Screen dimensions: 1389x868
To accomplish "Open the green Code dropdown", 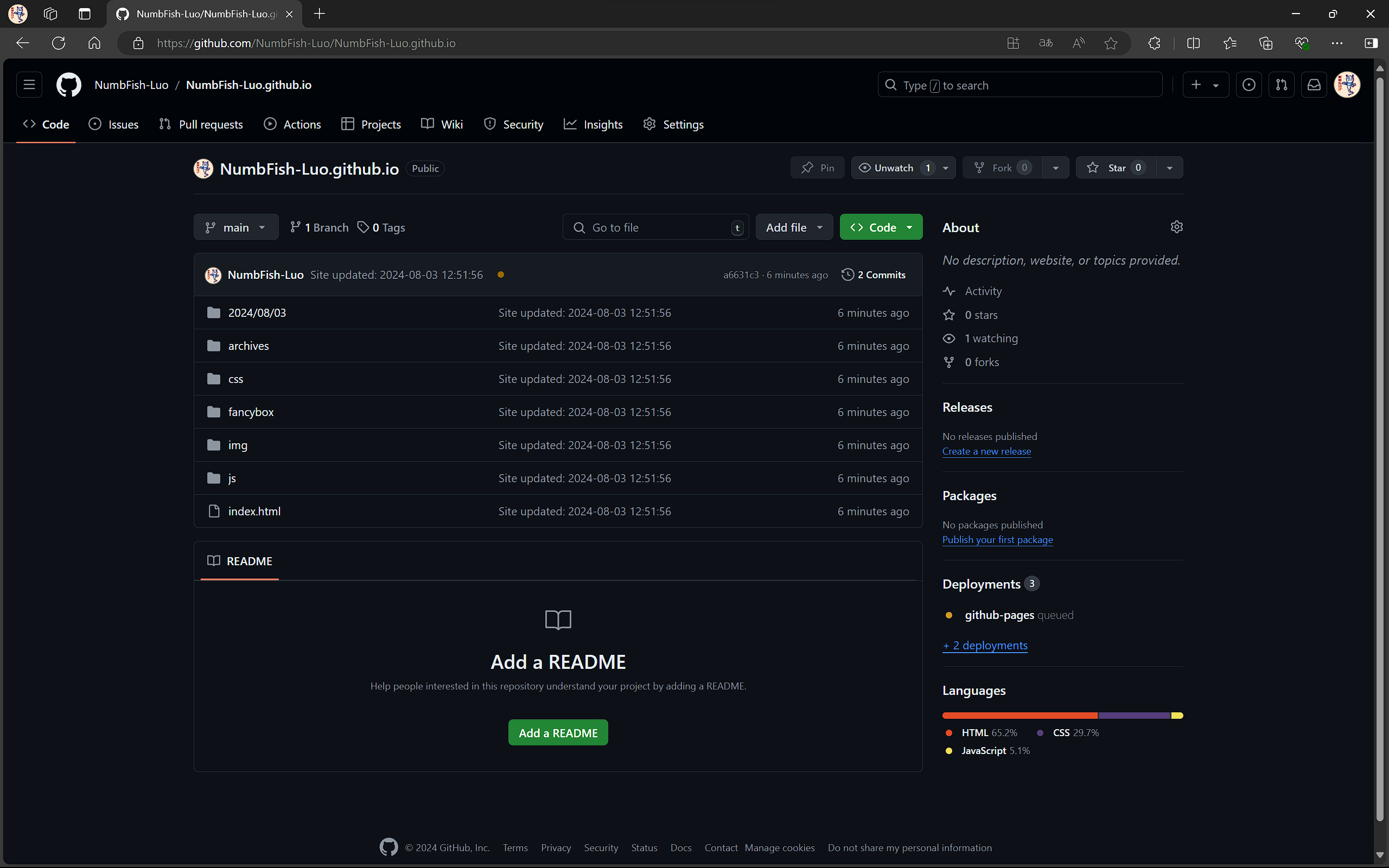I will pos(881,227).
